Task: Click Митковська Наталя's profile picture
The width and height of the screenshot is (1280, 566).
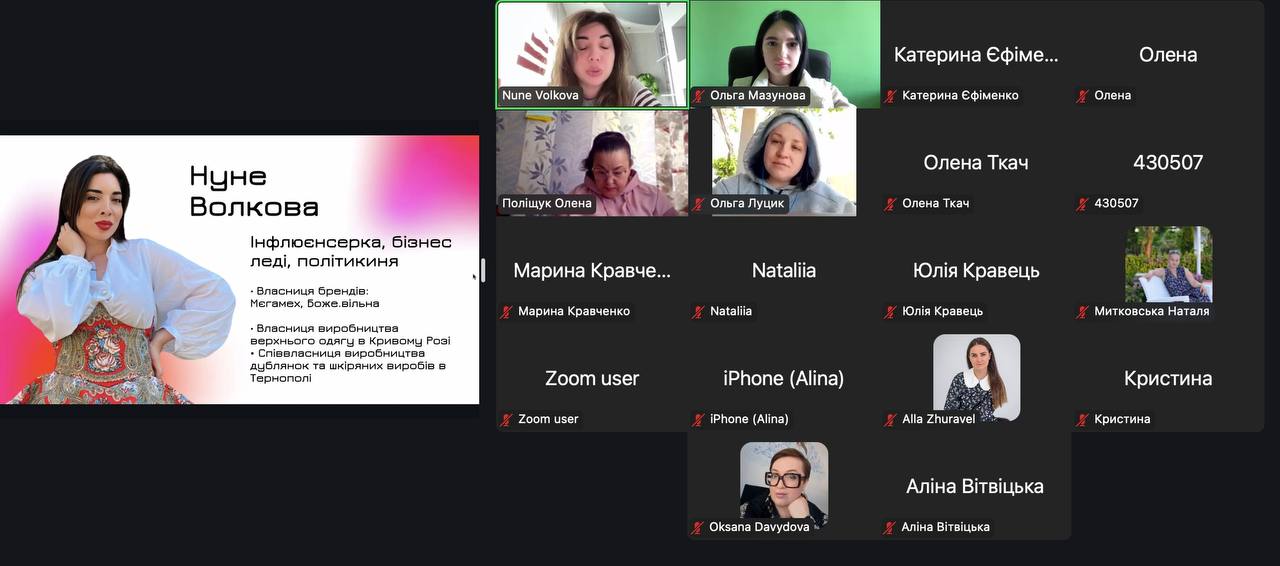Action: [1169, 264]
